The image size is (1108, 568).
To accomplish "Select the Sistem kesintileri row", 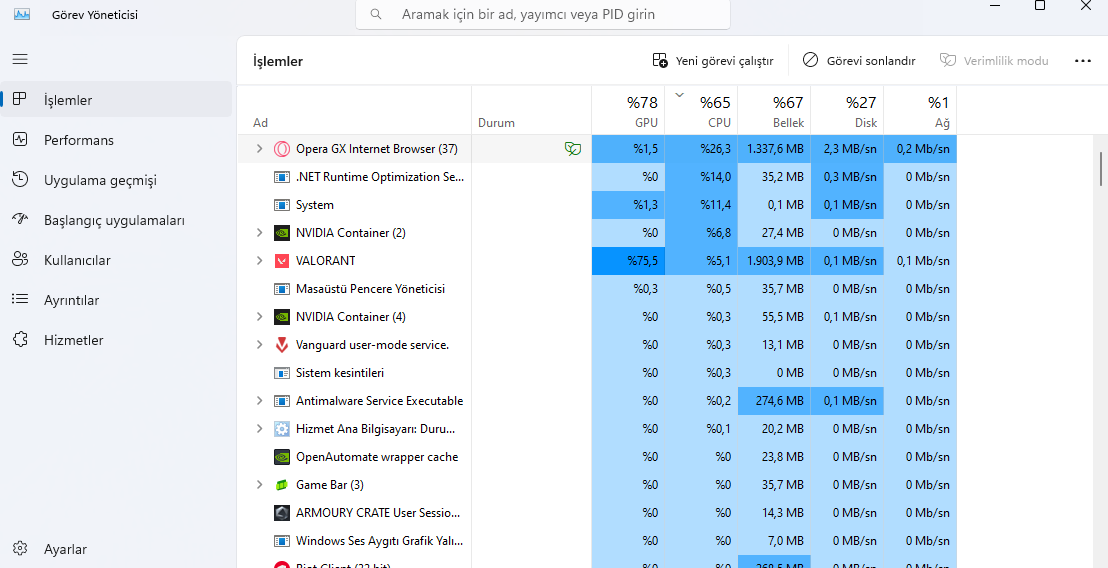I will [597, 372].
